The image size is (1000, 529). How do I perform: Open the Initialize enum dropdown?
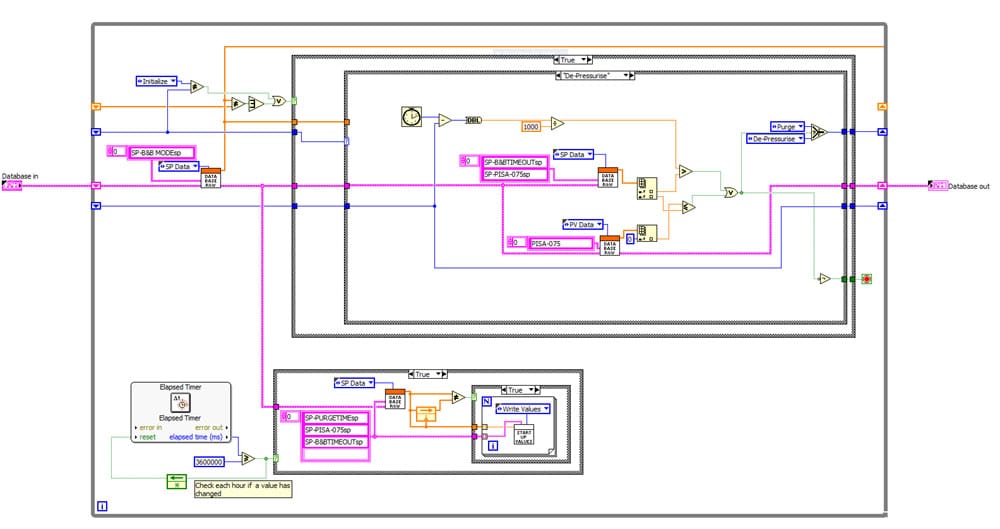point(155,81)
